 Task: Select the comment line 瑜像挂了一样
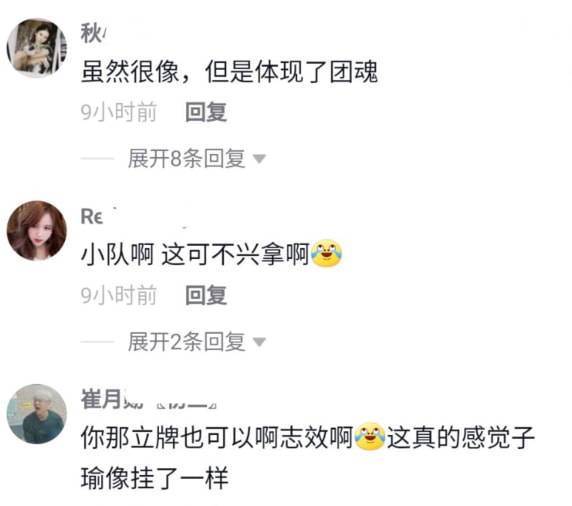[155, 478]
